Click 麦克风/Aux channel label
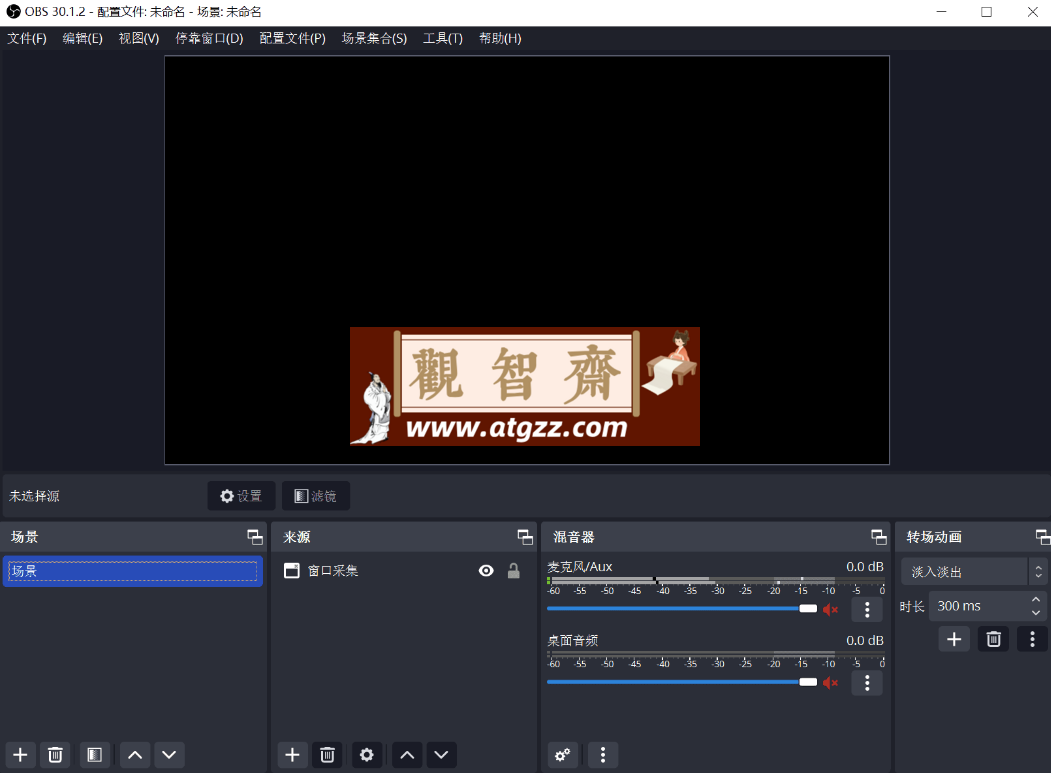The width and height of the screenshot is (1051, 773). [x=580, y=567]
